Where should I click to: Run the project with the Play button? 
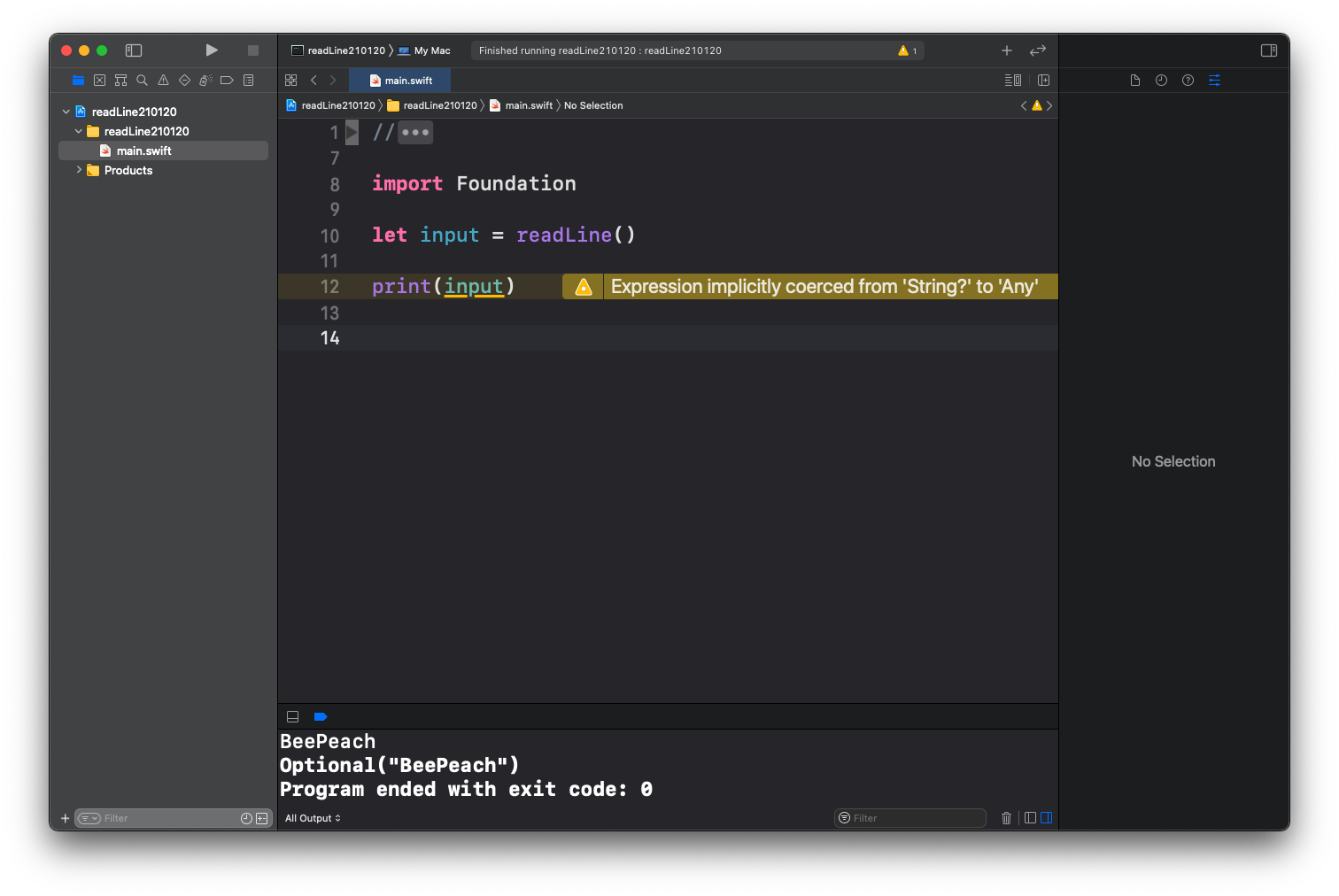click(212, 50)
